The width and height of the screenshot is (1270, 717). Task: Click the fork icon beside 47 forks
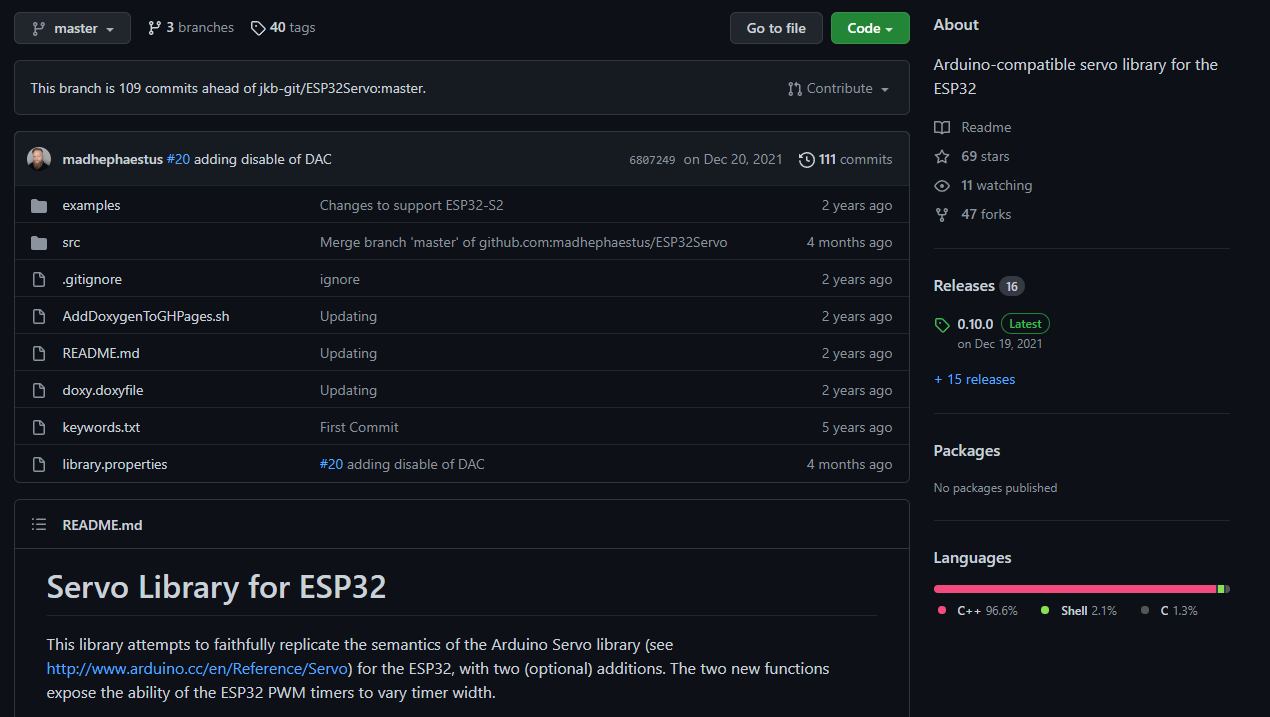click(942, 214)
